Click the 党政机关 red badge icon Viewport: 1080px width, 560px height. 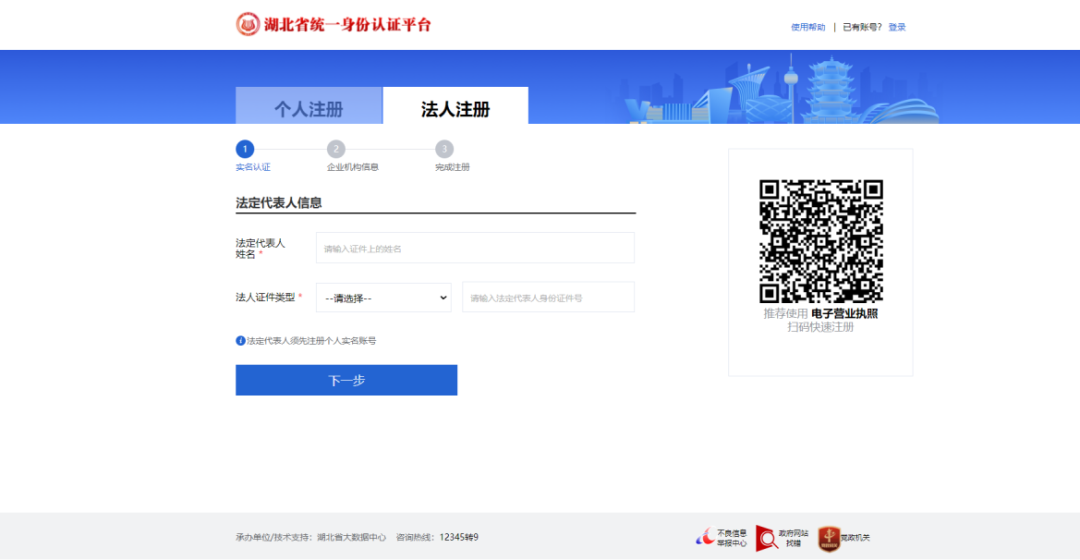coord(827,537)
